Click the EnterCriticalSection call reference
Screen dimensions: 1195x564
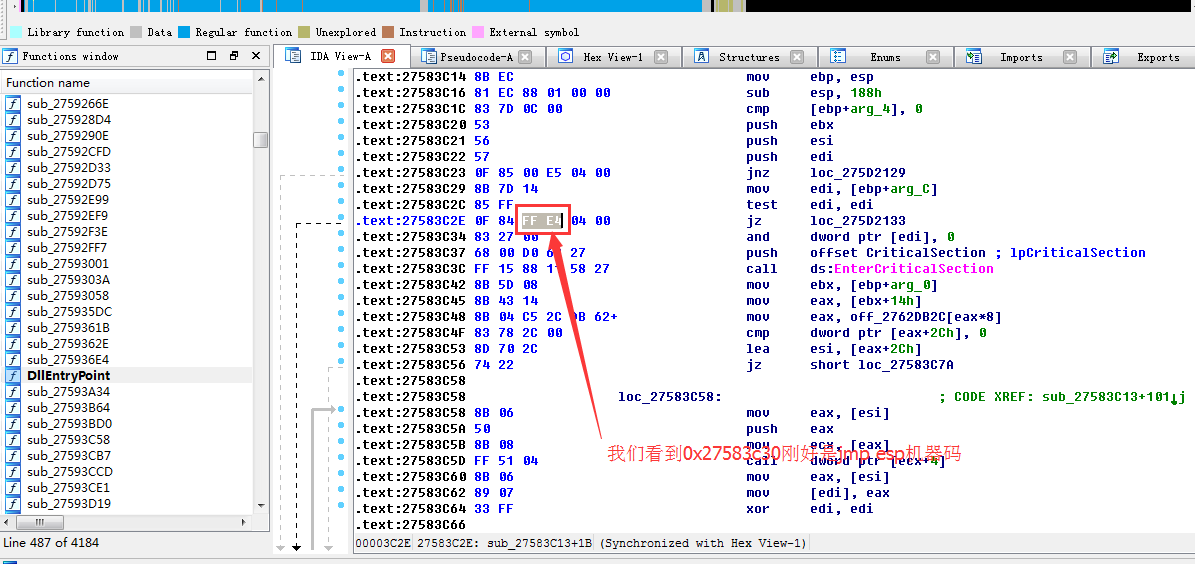pos(913,268)
